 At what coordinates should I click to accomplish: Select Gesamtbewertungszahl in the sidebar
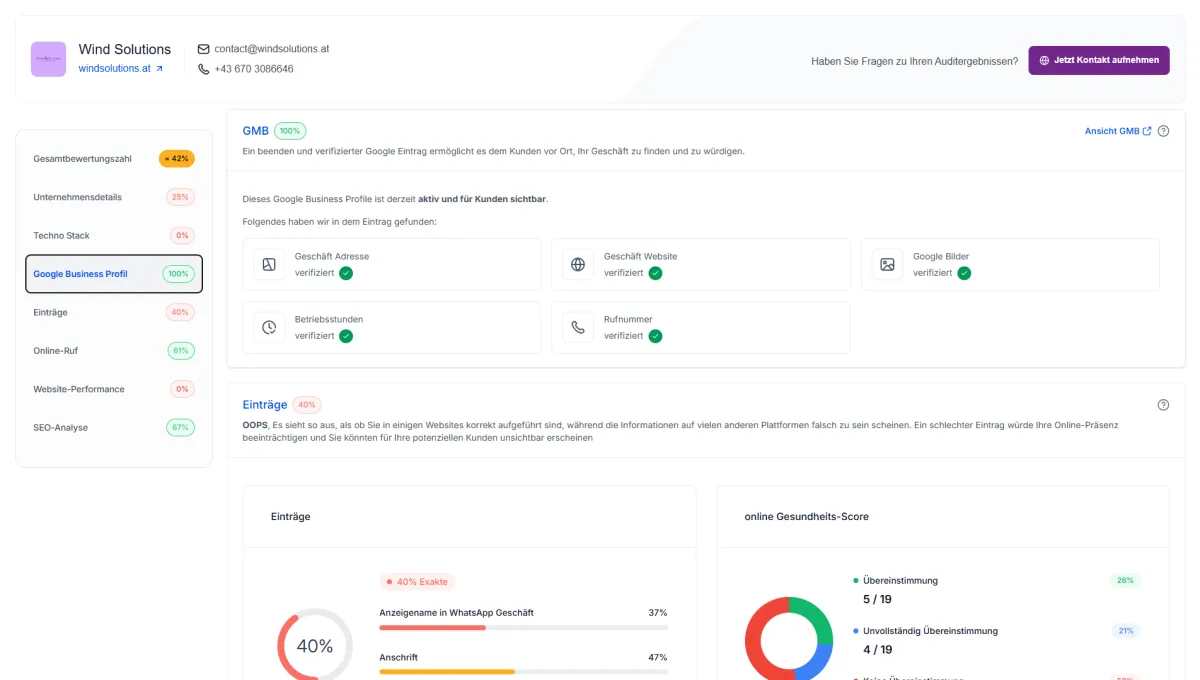point(114,159)
